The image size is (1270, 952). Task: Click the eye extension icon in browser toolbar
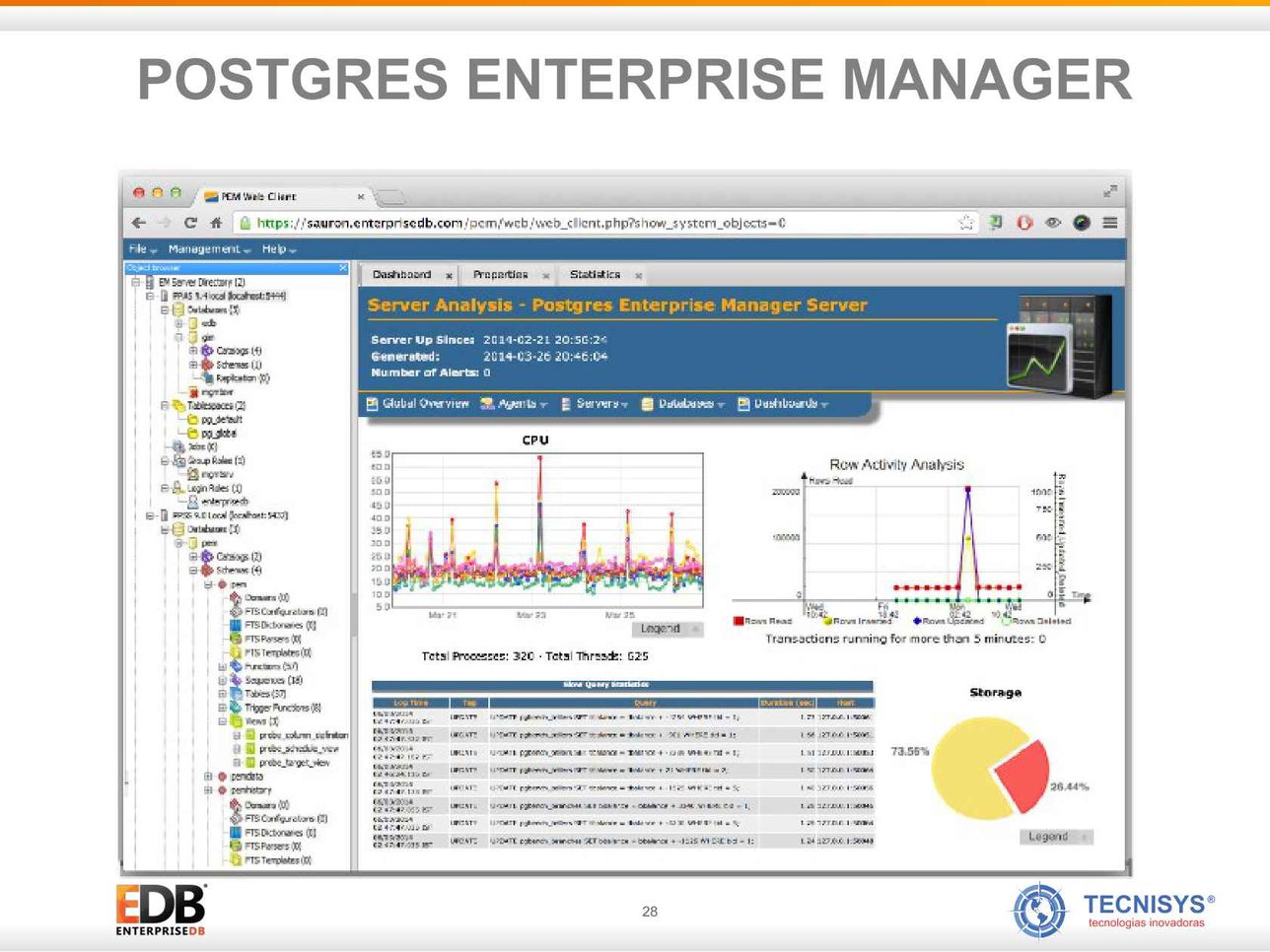pos(1053,223)
